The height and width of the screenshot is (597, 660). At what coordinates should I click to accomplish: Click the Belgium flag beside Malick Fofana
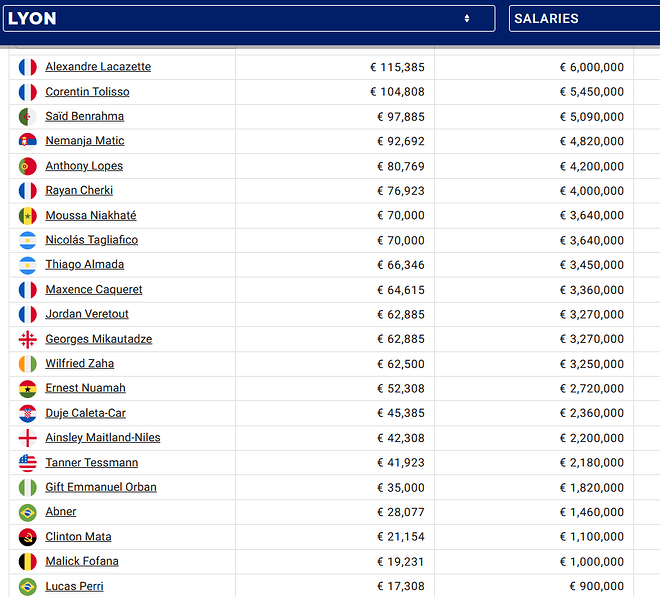[28, 562]
